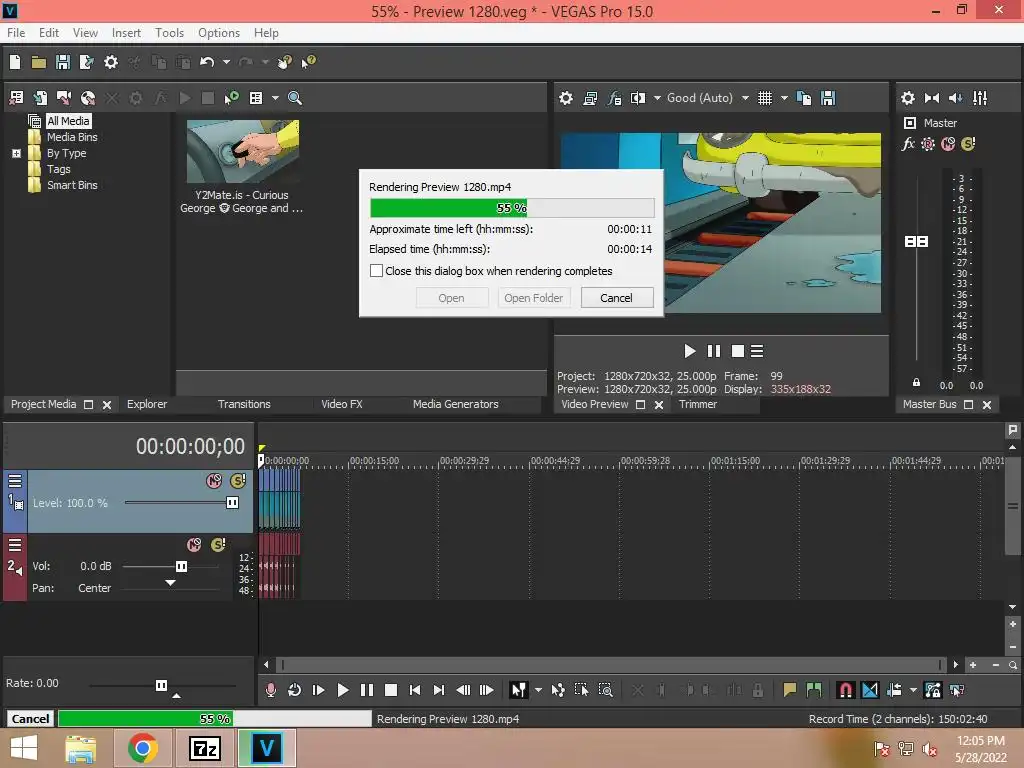The image size is (1024, 768).
Task: Click the Get Media from web icon
Action: (88, 98)
